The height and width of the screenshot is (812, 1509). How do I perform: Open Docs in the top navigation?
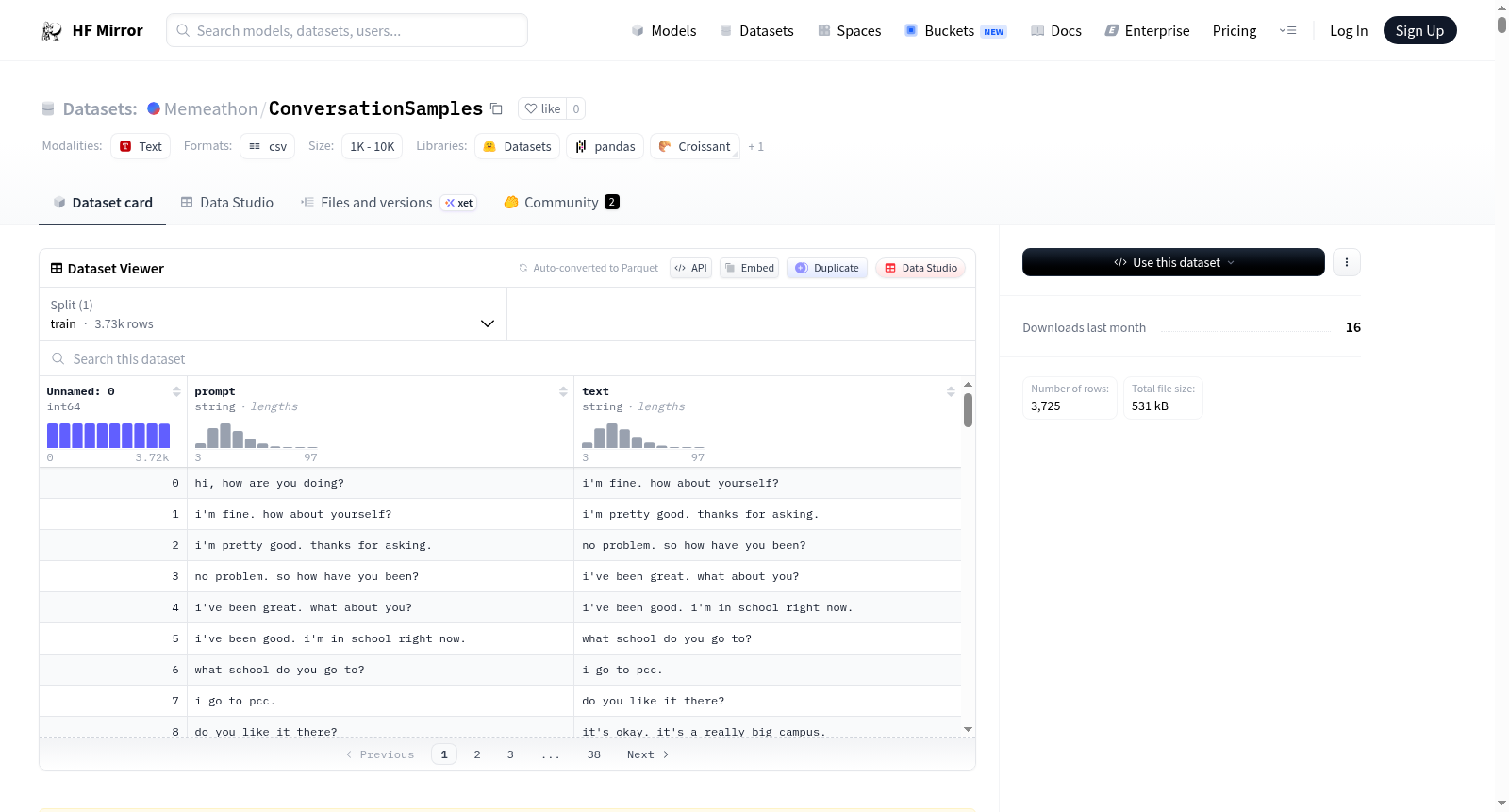coord(1056,31)
